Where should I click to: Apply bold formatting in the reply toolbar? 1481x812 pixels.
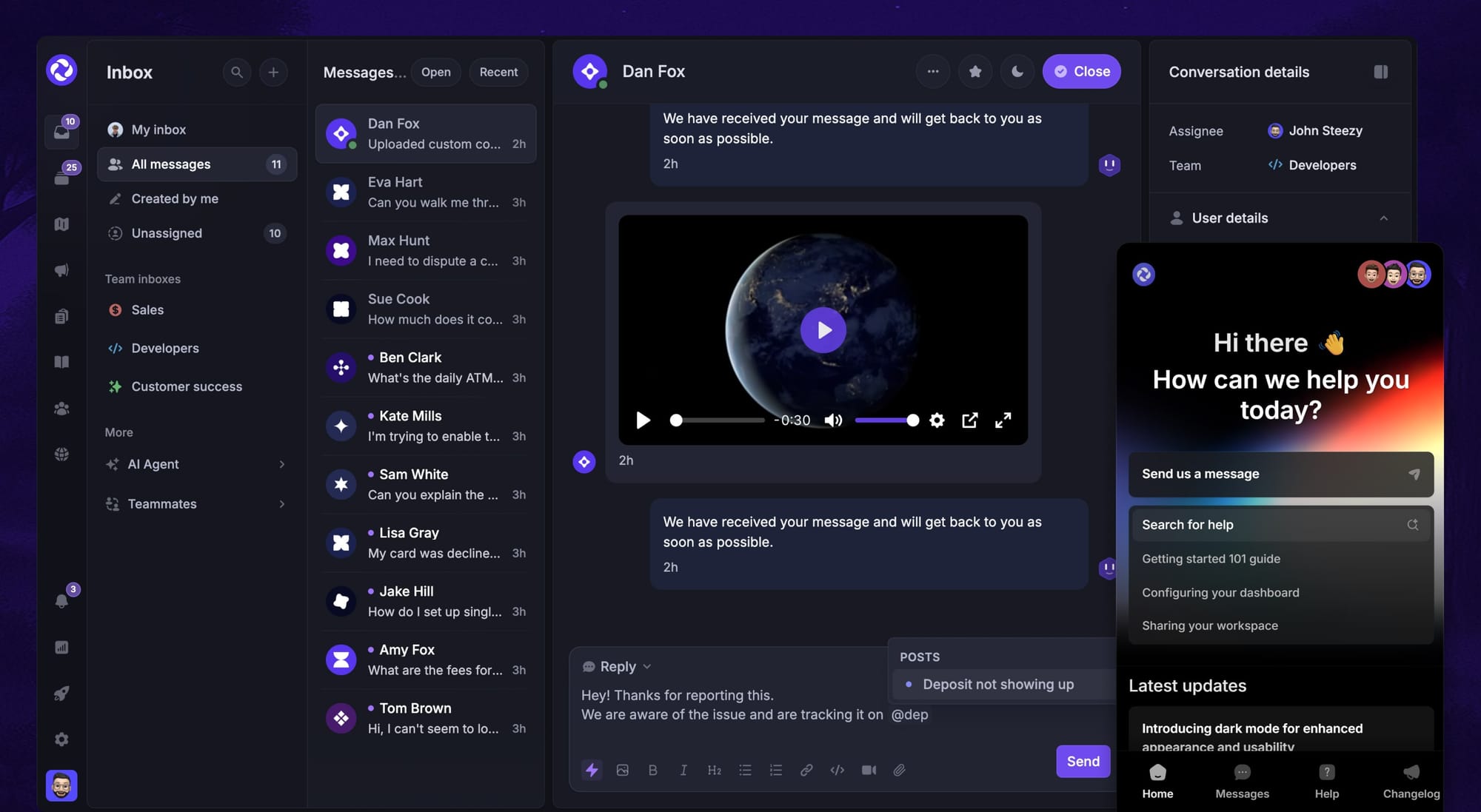point(653,770)
